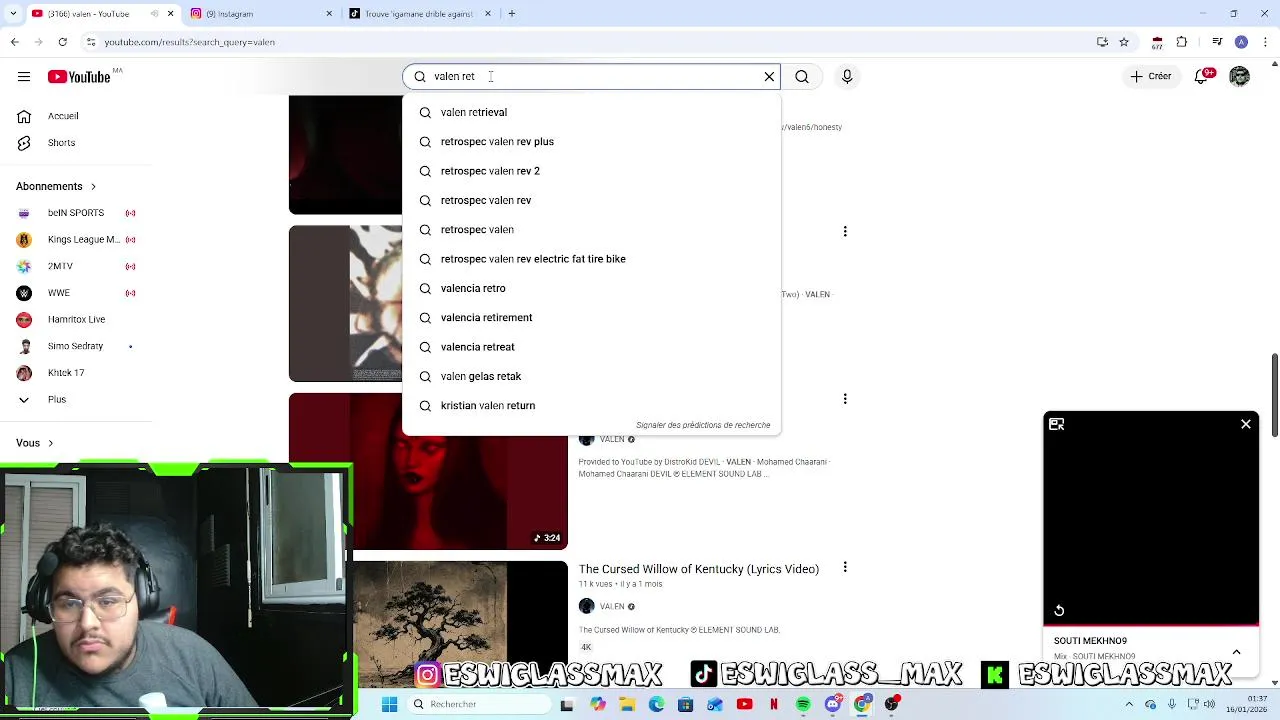Close the Instagram tab
This screenshot has height=720, width=1280.
point(329,13)
